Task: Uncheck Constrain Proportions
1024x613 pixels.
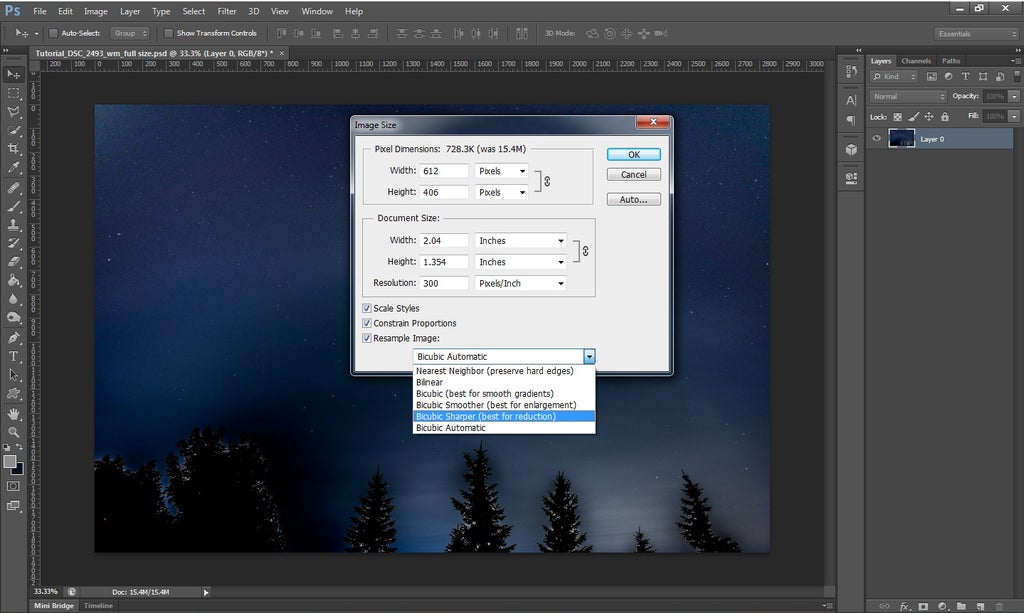Action: click(368, 323)
